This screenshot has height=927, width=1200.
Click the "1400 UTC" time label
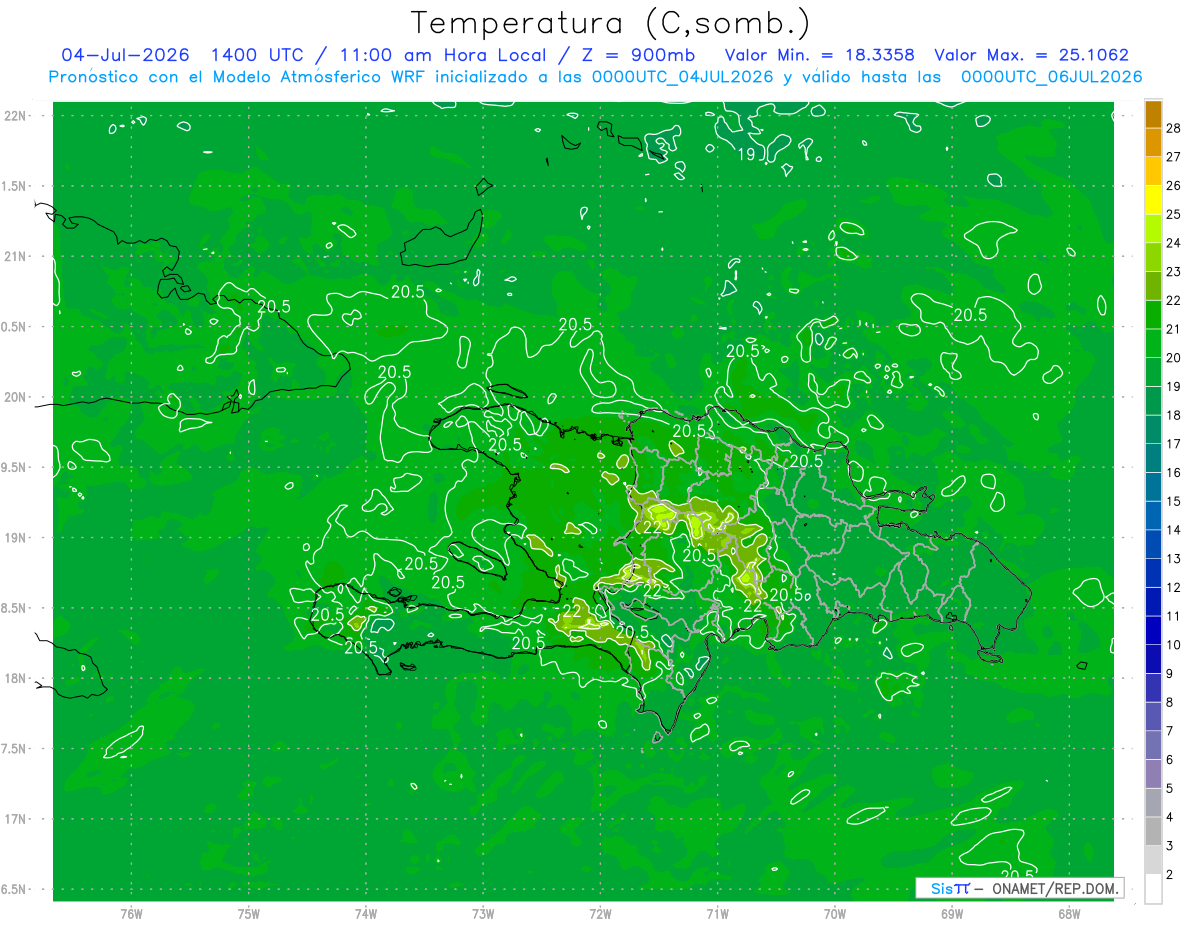[257, 55]
